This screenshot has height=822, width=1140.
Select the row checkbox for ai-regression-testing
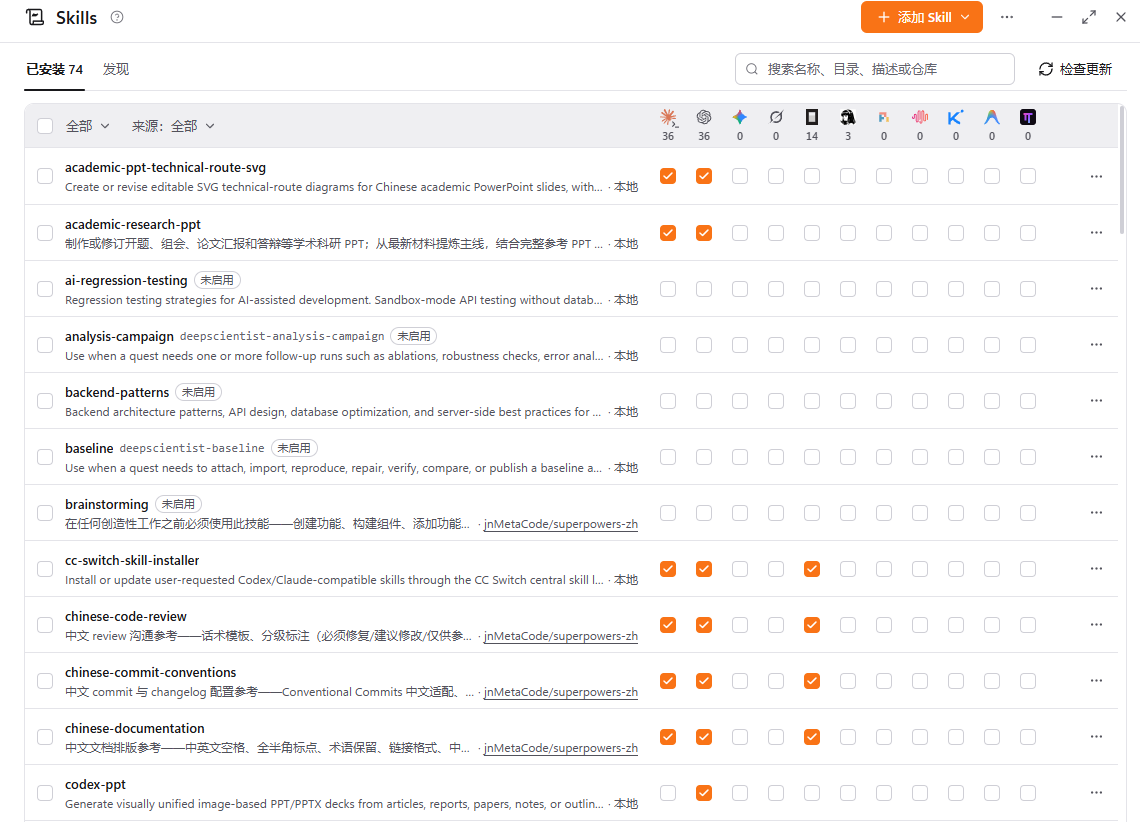(45, 289)
